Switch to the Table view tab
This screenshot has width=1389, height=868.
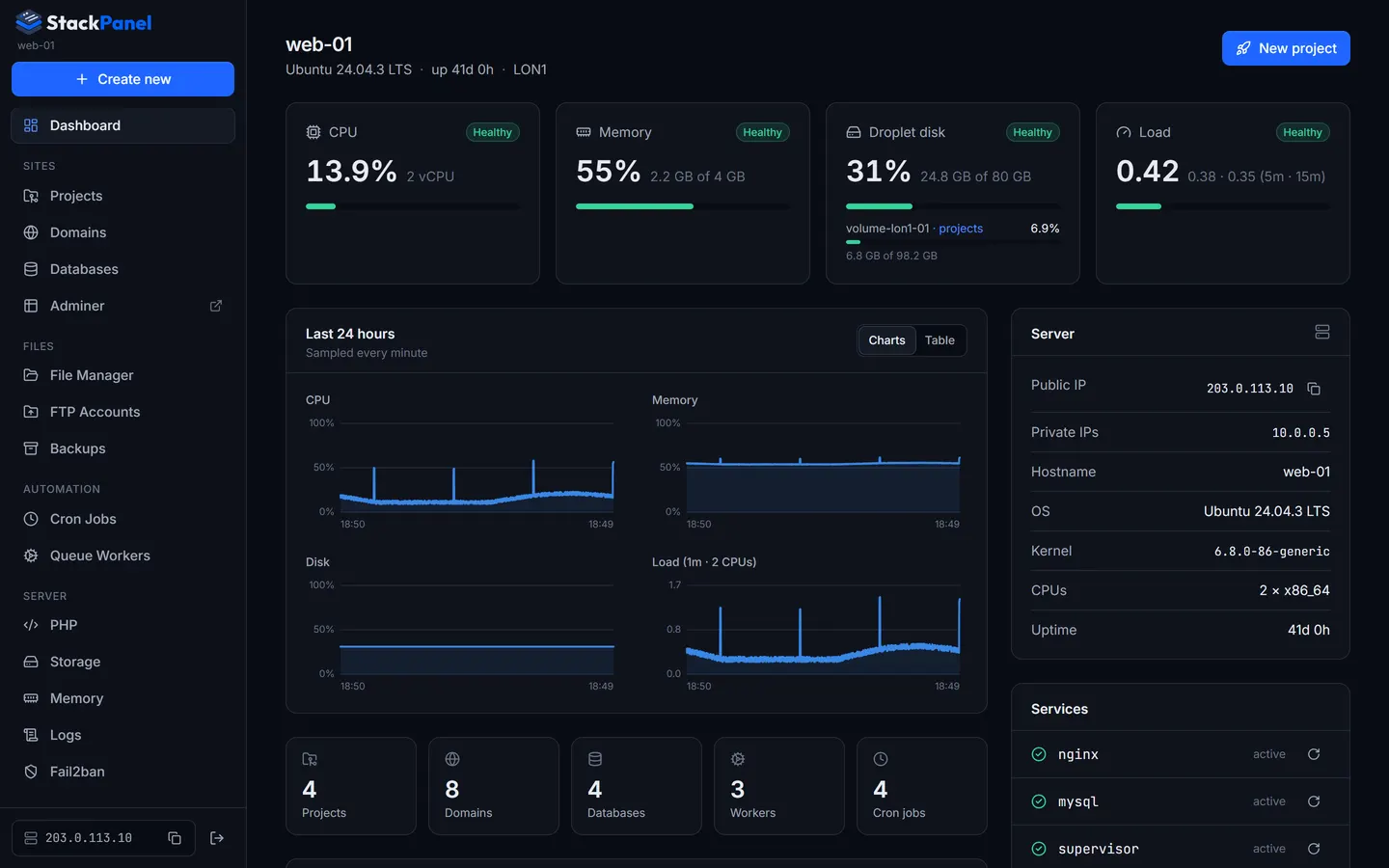(940, 340)
